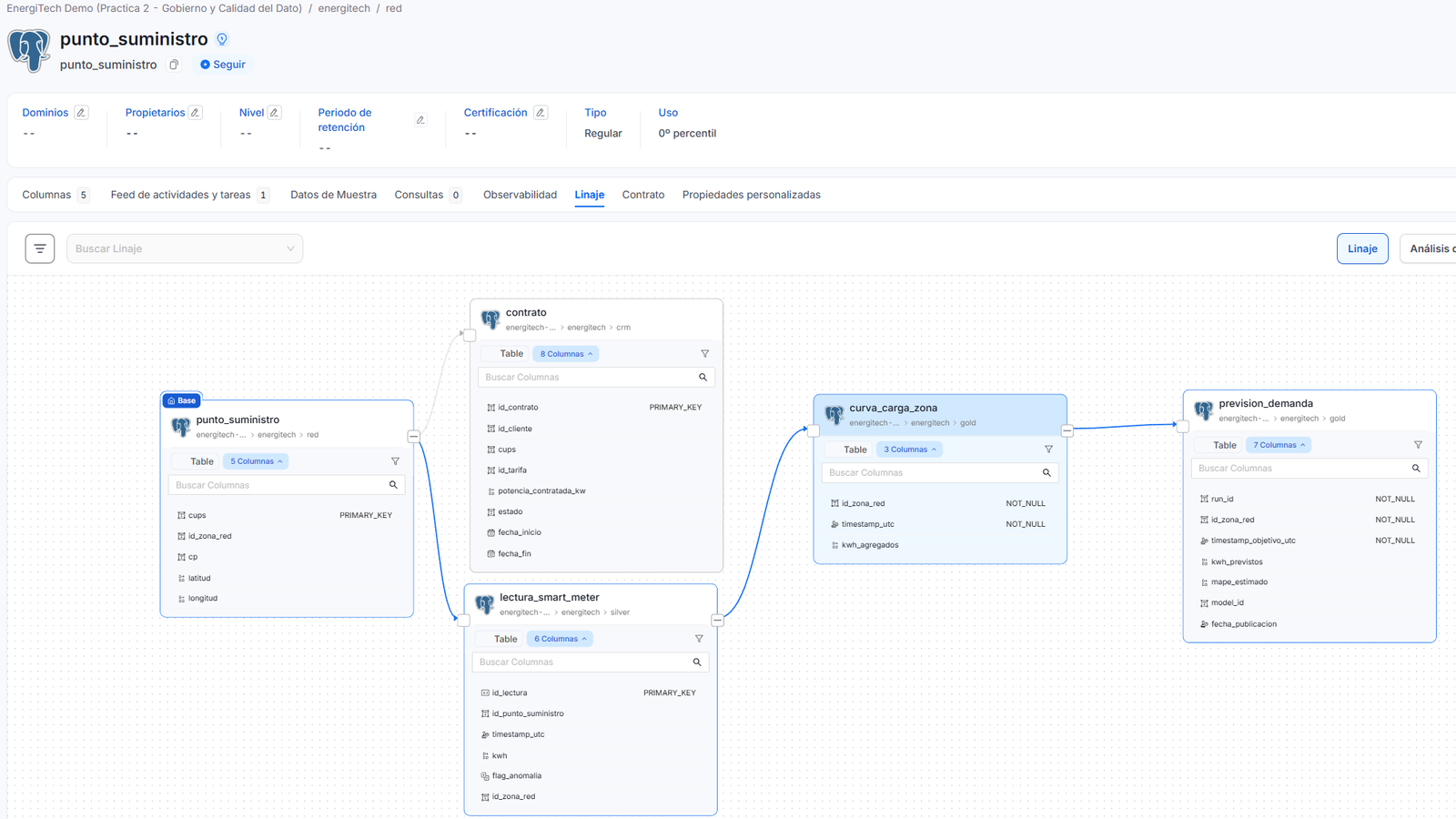Filter columns in prevision_demanda node
The image size is (1456, 819).
pos(1418,445)
